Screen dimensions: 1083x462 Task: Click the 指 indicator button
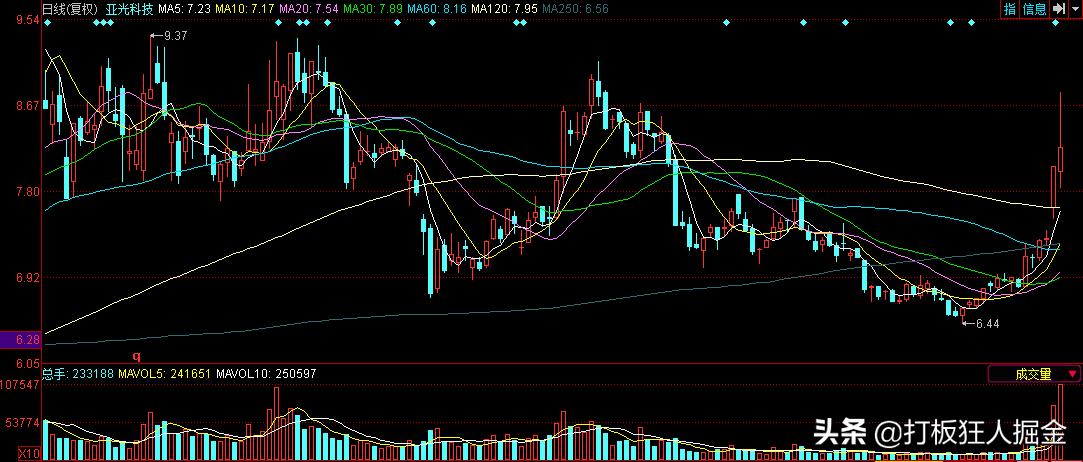[1010, 9]
